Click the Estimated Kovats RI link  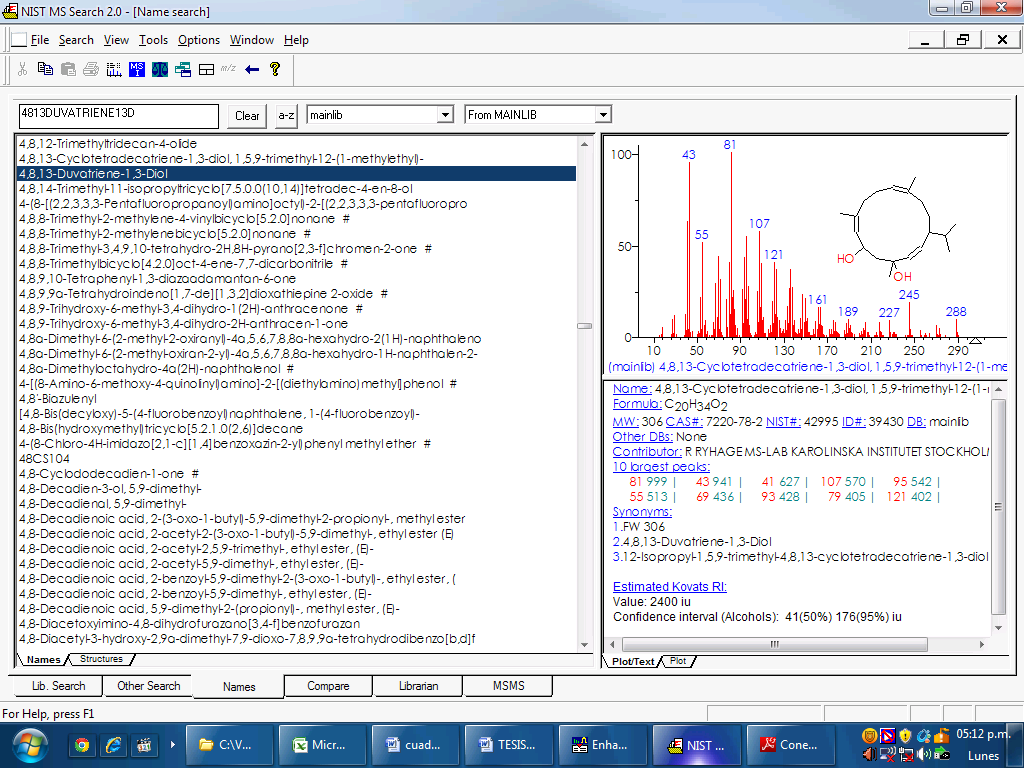[x=669, y=586]
